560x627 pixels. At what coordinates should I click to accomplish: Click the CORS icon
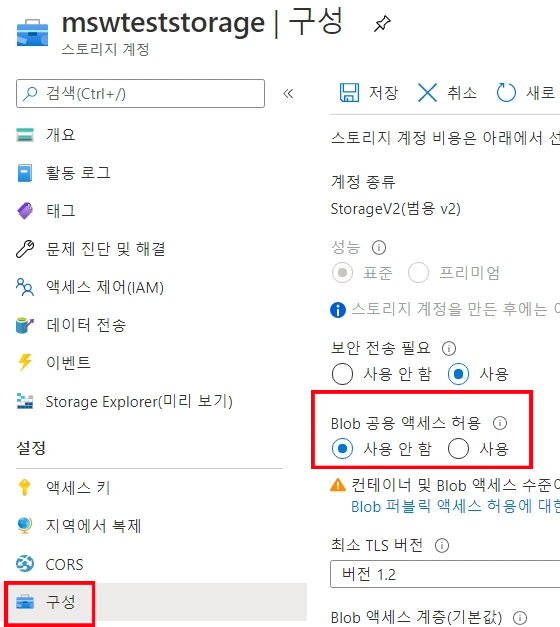tap(25, 564)
